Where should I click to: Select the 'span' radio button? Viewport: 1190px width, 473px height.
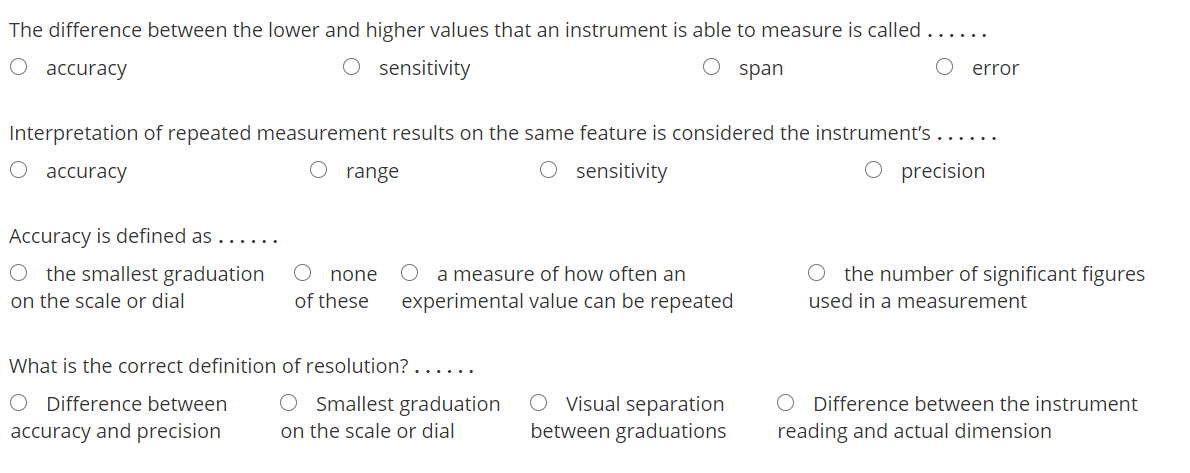click(712, 68)
